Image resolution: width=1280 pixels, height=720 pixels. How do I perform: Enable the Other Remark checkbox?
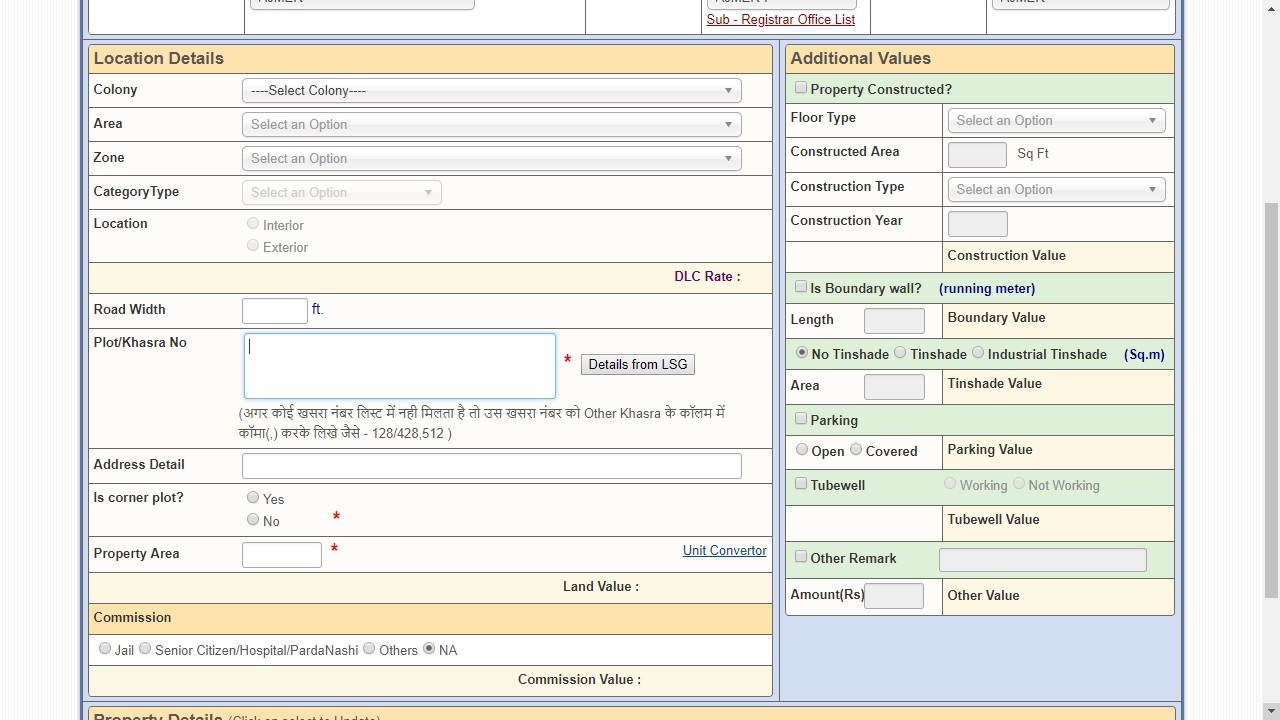801,557
